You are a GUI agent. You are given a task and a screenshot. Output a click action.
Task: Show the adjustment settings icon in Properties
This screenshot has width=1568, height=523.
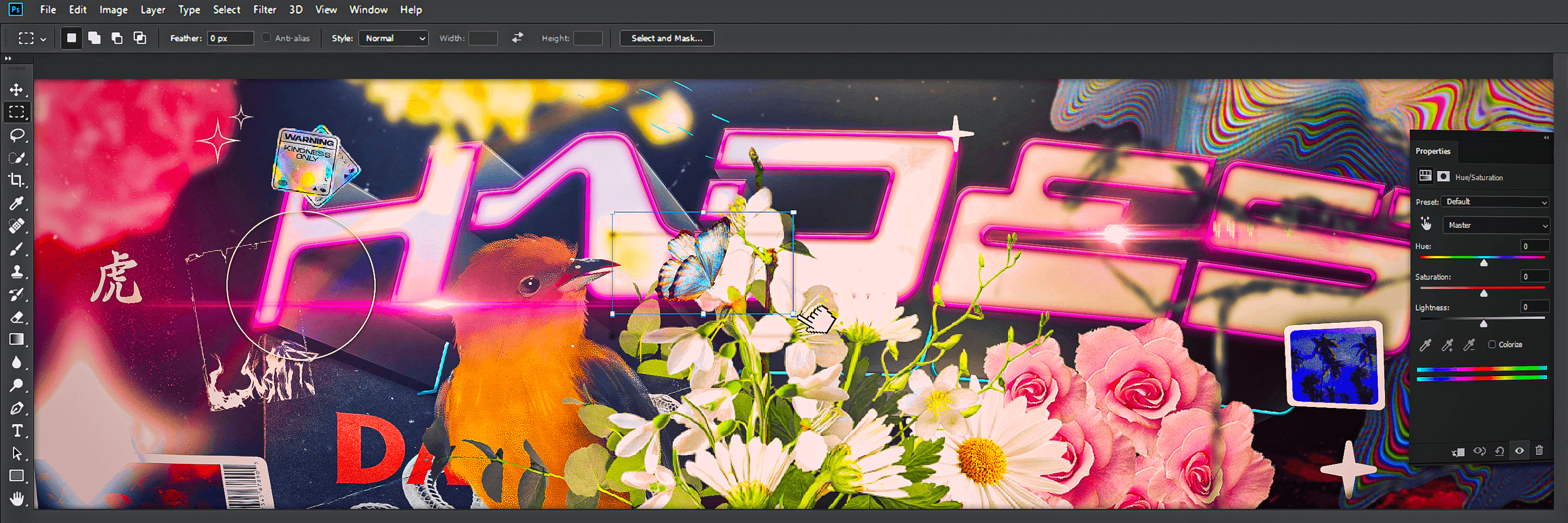click(1425, 176)
